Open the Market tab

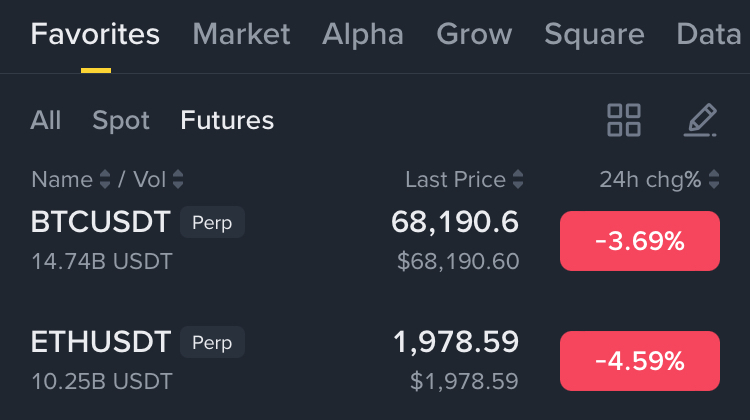click(241, 34)
